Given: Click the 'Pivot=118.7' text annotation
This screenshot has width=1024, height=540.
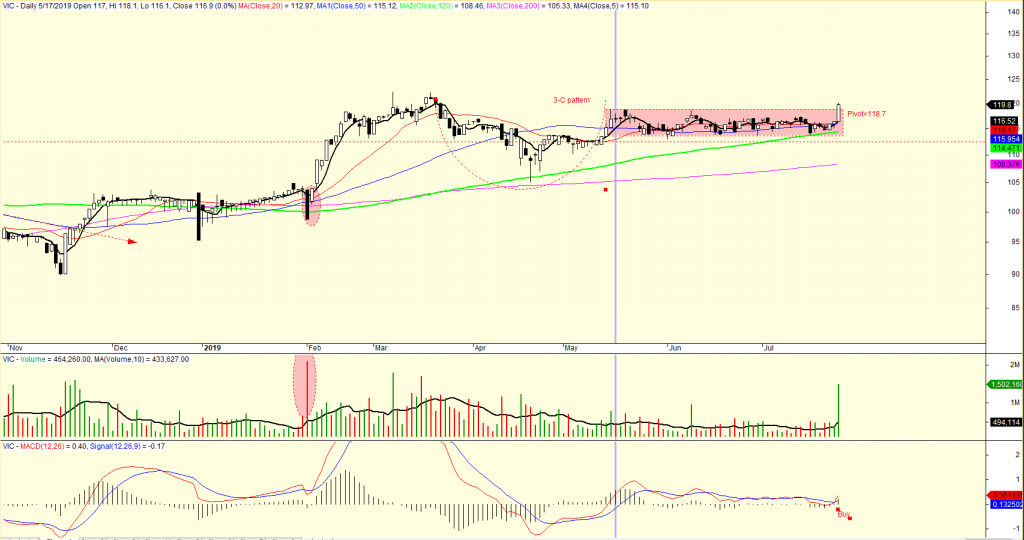Looking at the screenshot, I should [x=868, y=115].
